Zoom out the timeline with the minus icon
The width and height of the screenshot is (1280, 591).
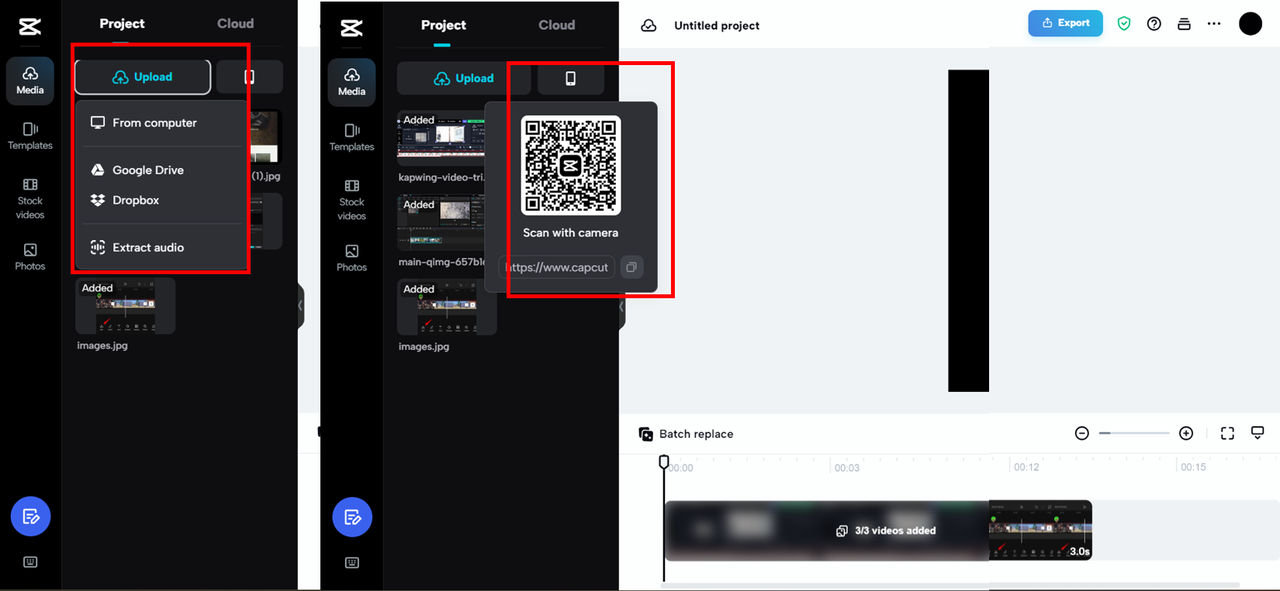(1082, 433)
